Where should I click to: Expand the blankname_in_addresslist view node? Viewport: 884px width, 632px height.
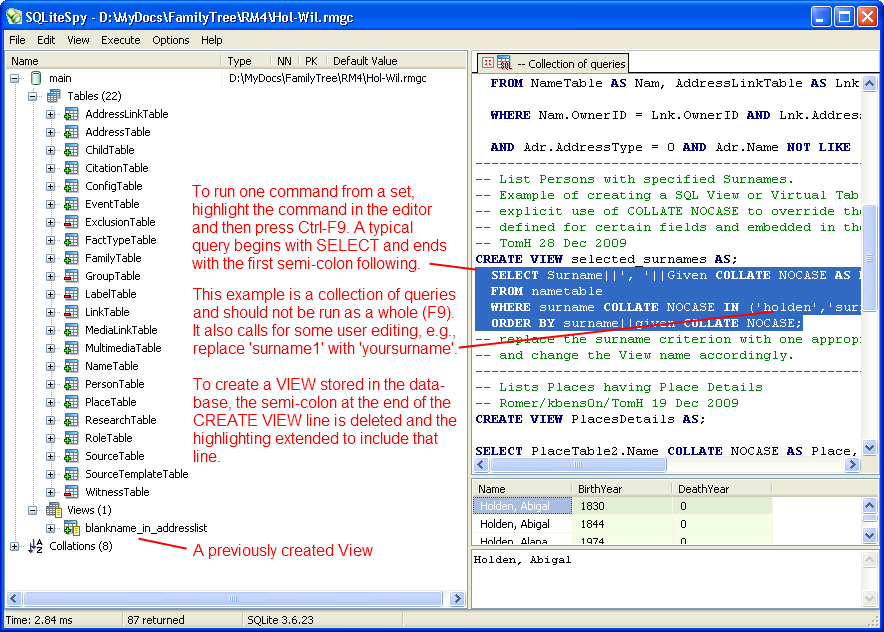[51, 529]
